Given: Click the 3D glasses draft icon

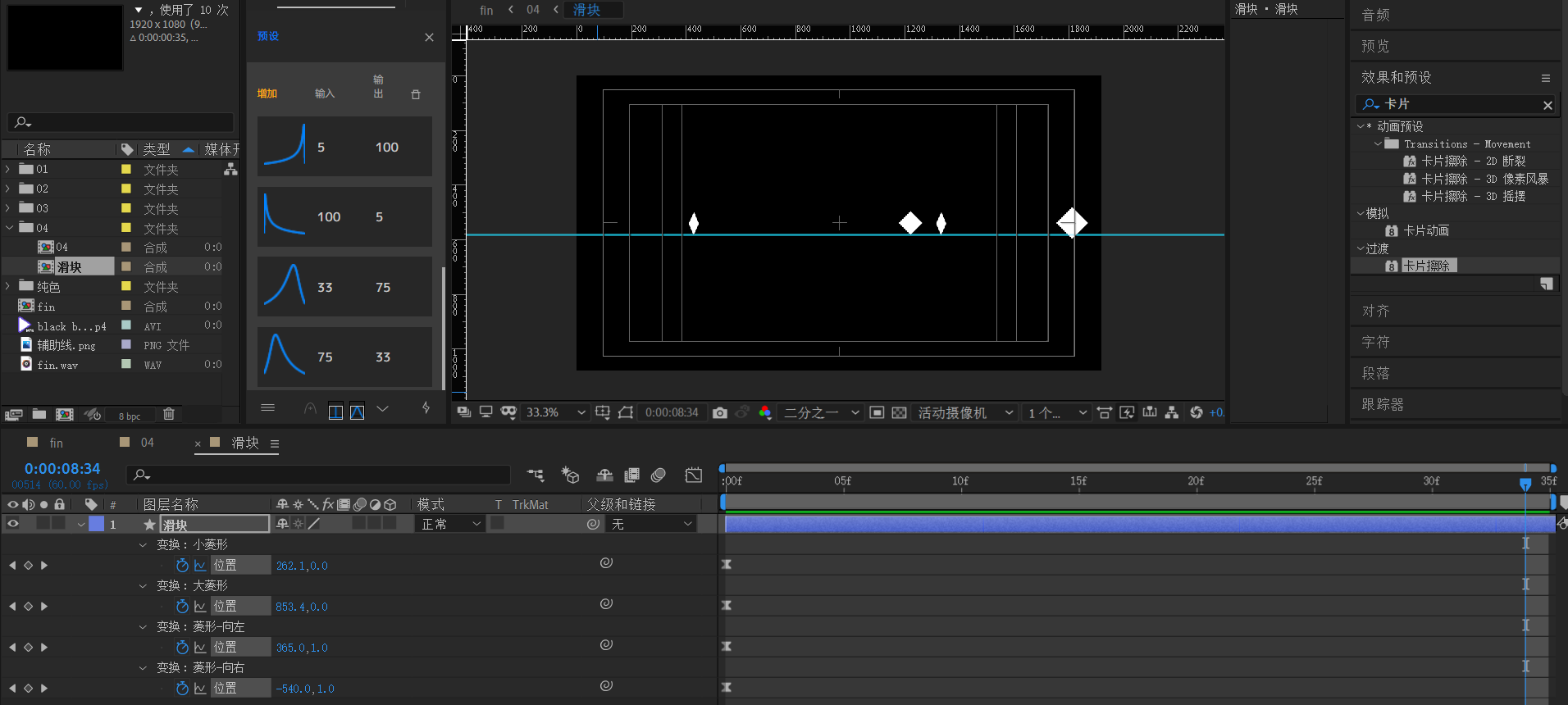Looking at the screenshot, I should 508,412.
